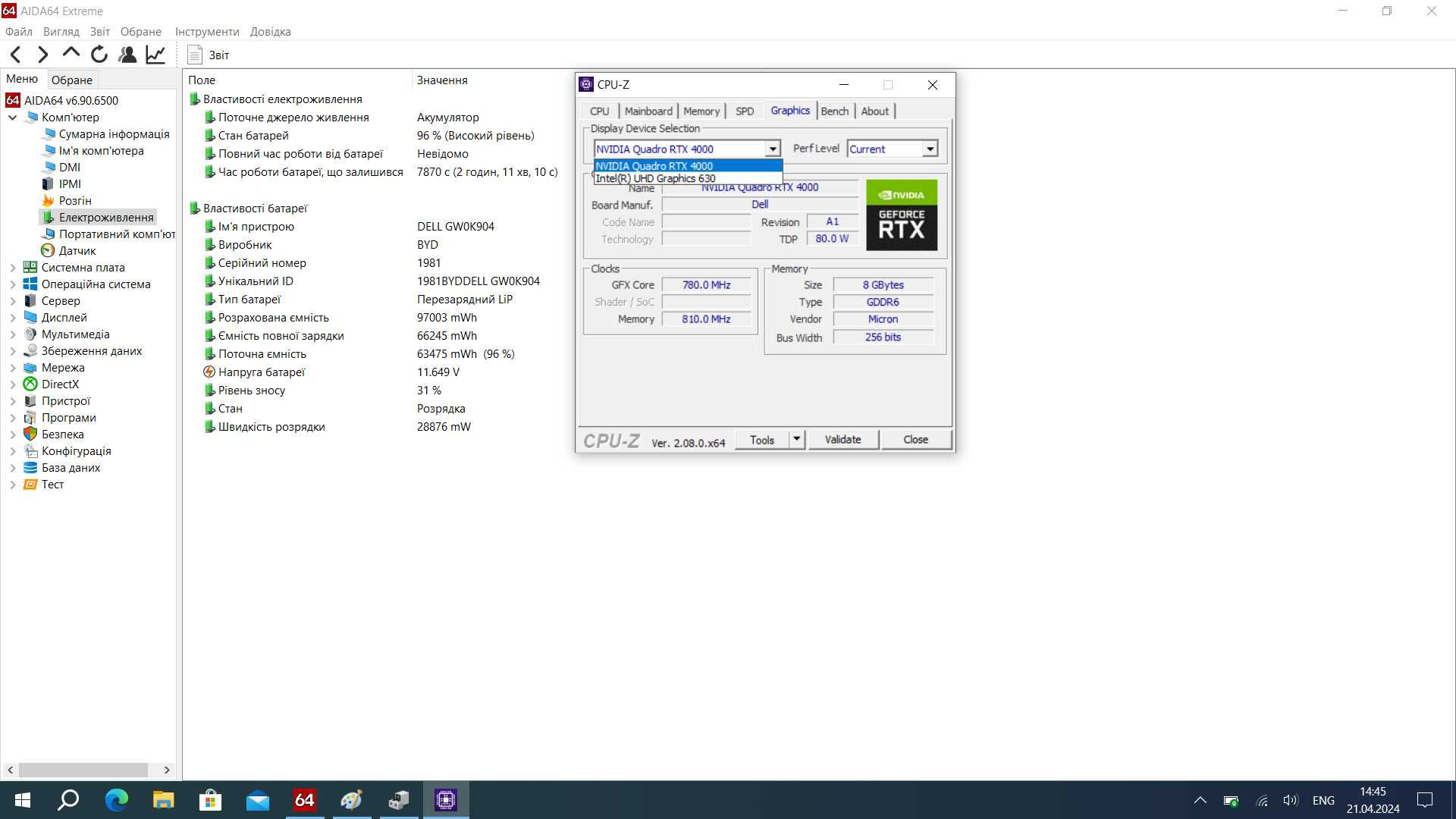Click Поле column header
The width and height of the screenshot is (1456, 819).
coord(202,80)
